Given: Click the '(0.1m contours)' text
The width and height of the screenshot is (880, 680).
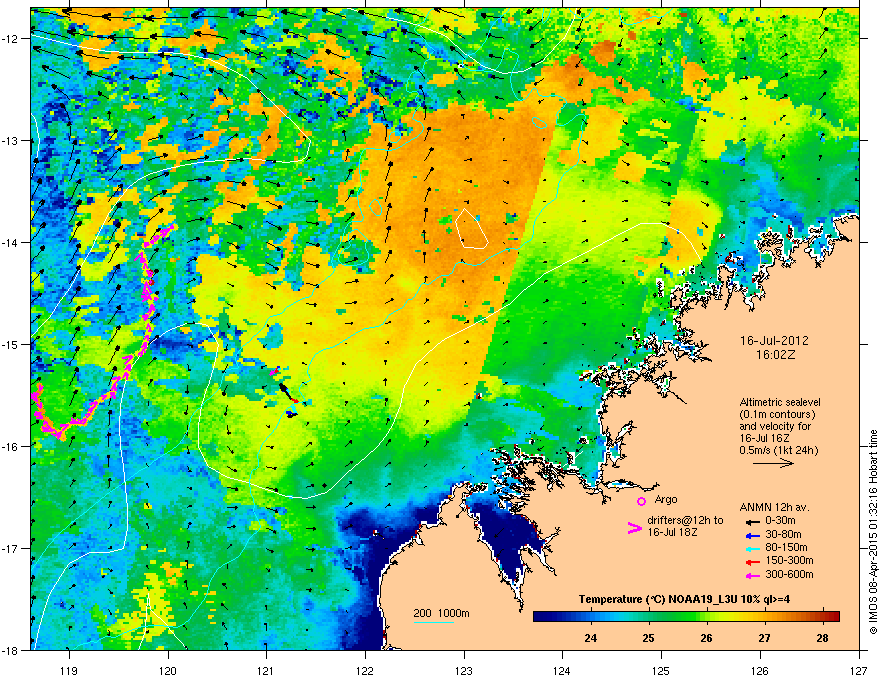Looking at the screenshot, I should coord(777,415).
